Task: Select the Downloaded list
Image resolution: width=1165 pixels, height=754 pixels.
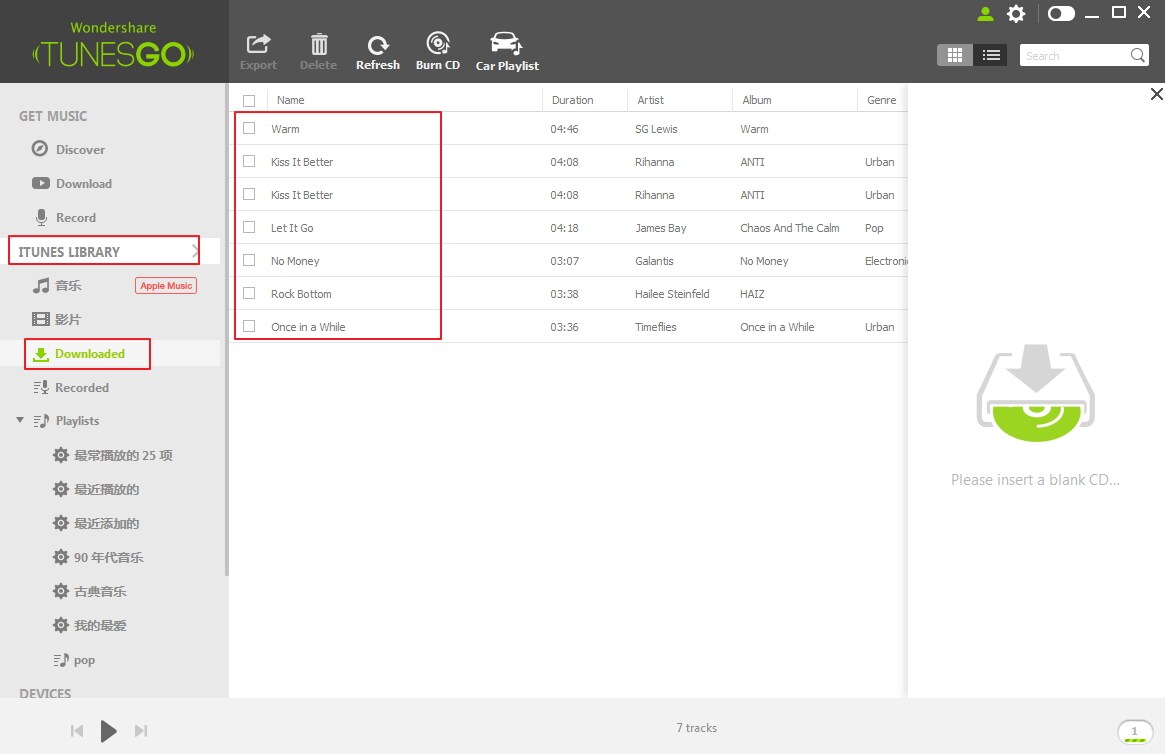Action: coord(79,354)
